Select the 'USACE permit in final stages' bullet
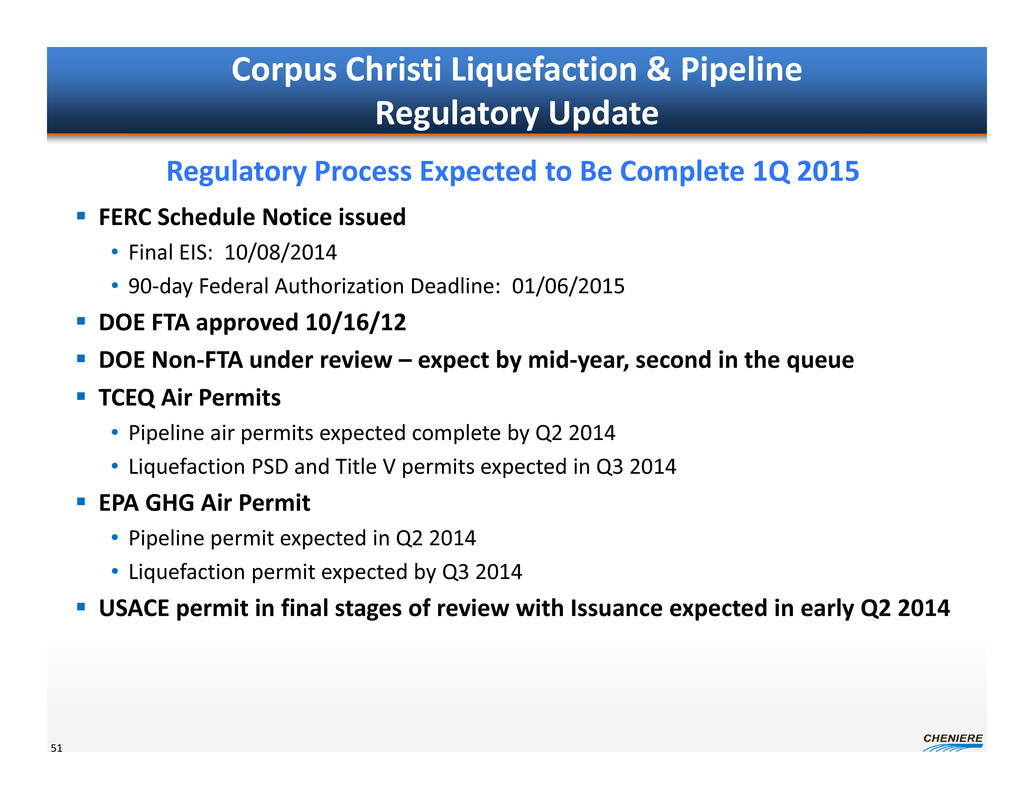Image resolution: width=1034 pixels, height=799 pixels. point(524,608)
